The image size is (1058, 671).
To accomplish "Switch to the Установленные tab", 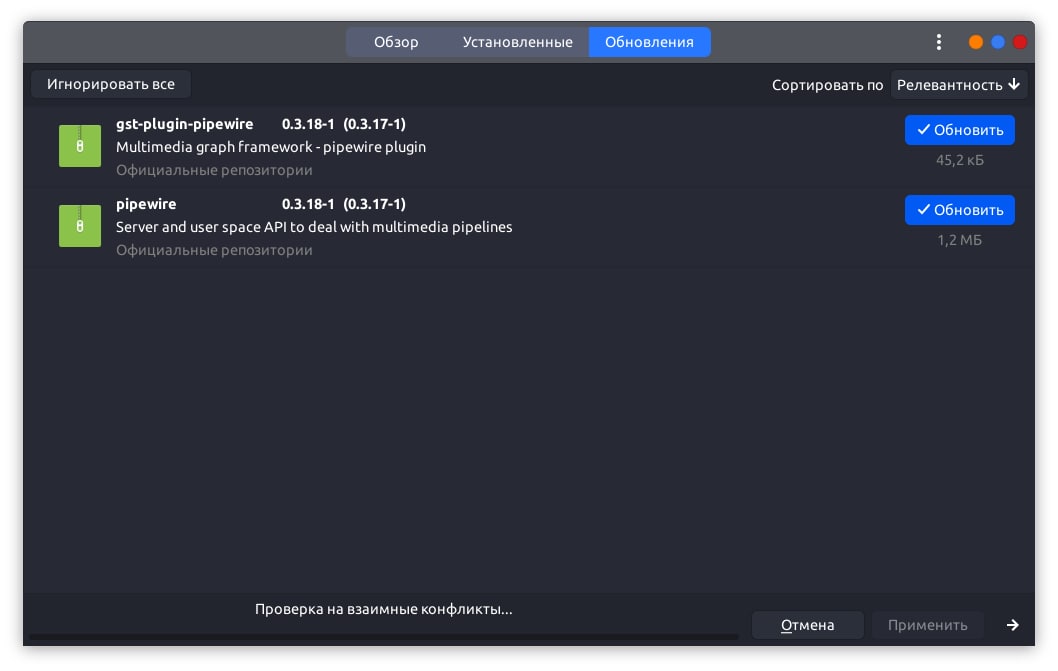I will coord(518,42).
